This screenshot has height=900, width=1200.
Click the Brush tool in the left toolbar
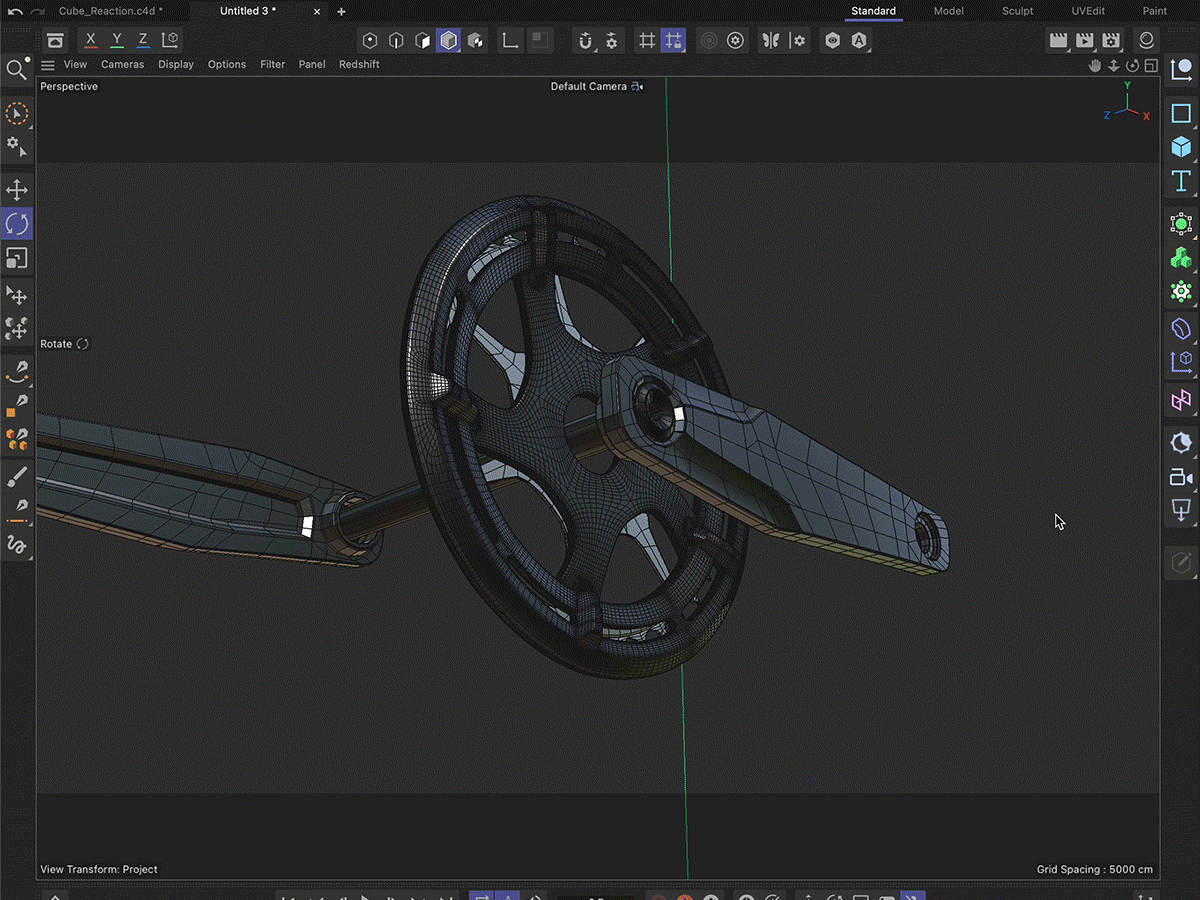coord(17,476)
